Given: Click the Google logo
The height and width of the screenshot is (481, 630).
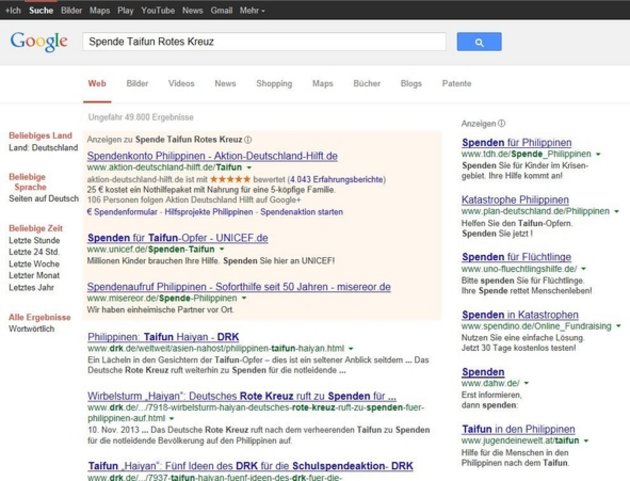Looking at the screenshot, I should click(39, 42).
